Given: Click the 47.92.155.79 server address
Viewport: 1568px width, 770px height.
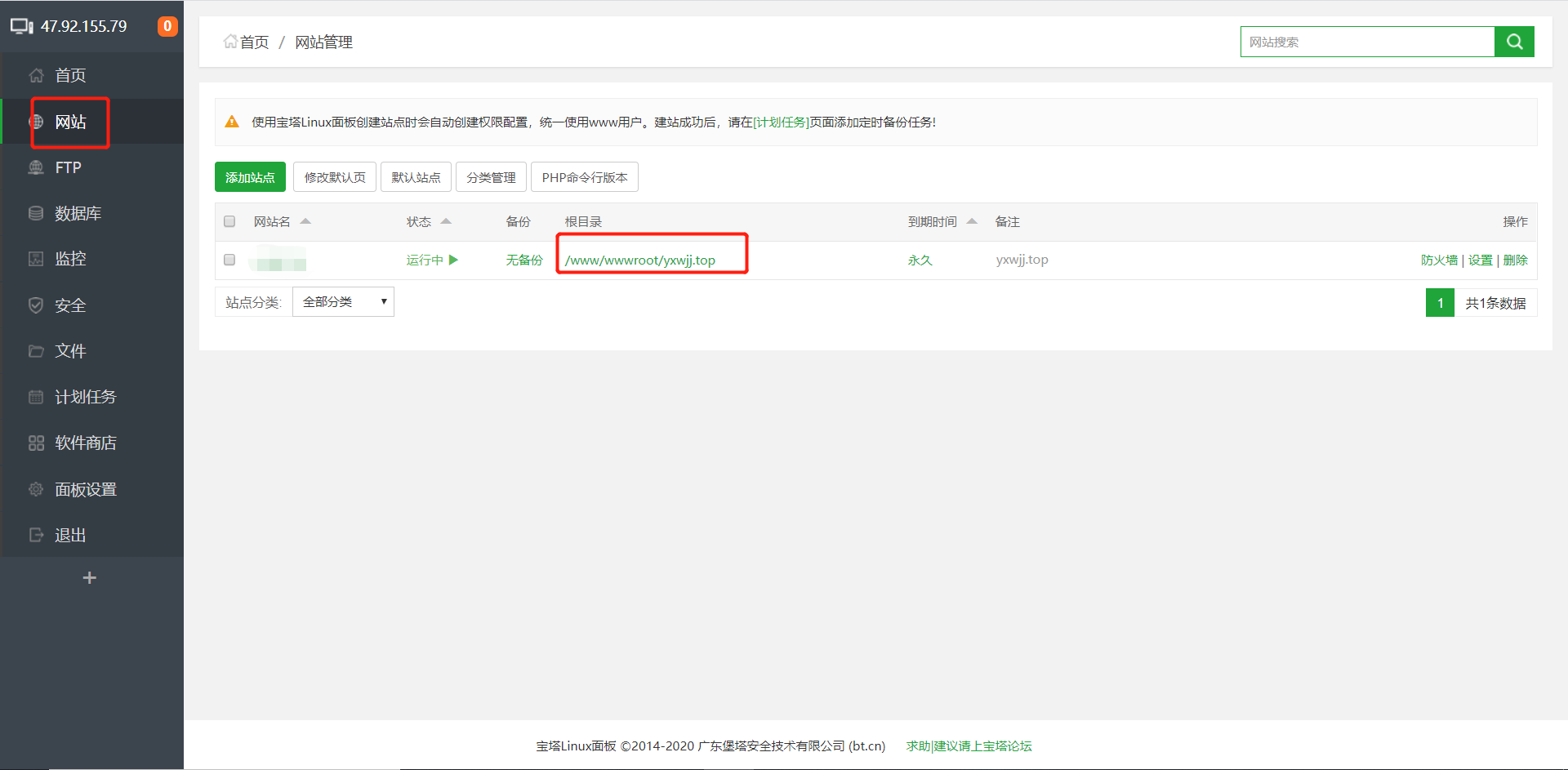Looking at the screenshot, I should pos(84,26).
